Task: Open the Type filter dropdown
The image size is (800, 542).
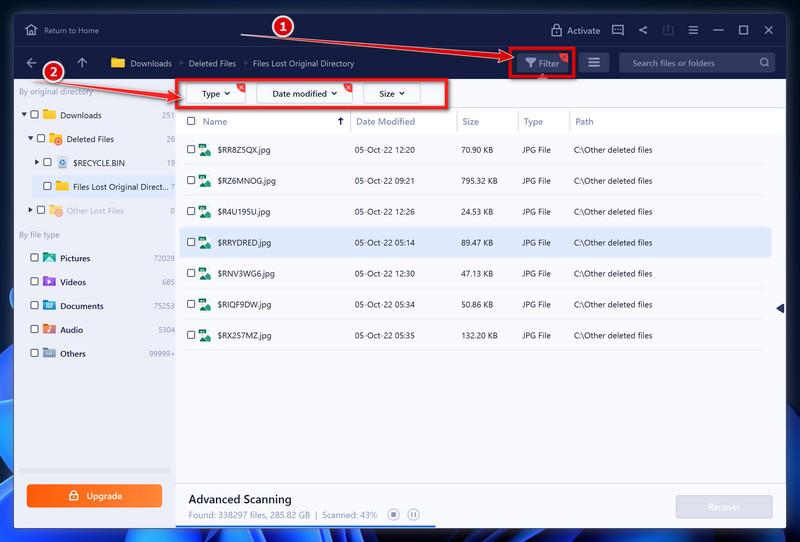Action: click(x=216, y=94)
